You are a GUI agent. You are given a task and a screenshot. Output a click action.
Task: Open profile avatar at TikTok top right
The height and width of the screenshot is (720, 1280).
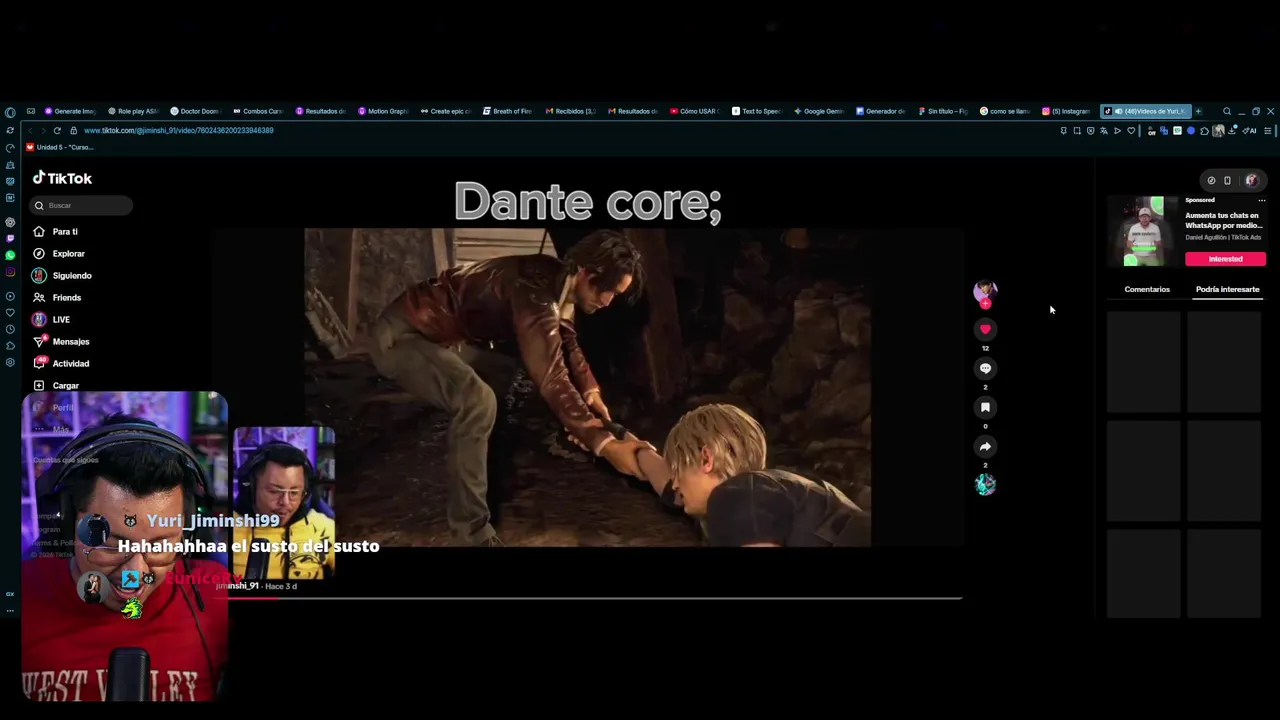[x=1251, y=181]
